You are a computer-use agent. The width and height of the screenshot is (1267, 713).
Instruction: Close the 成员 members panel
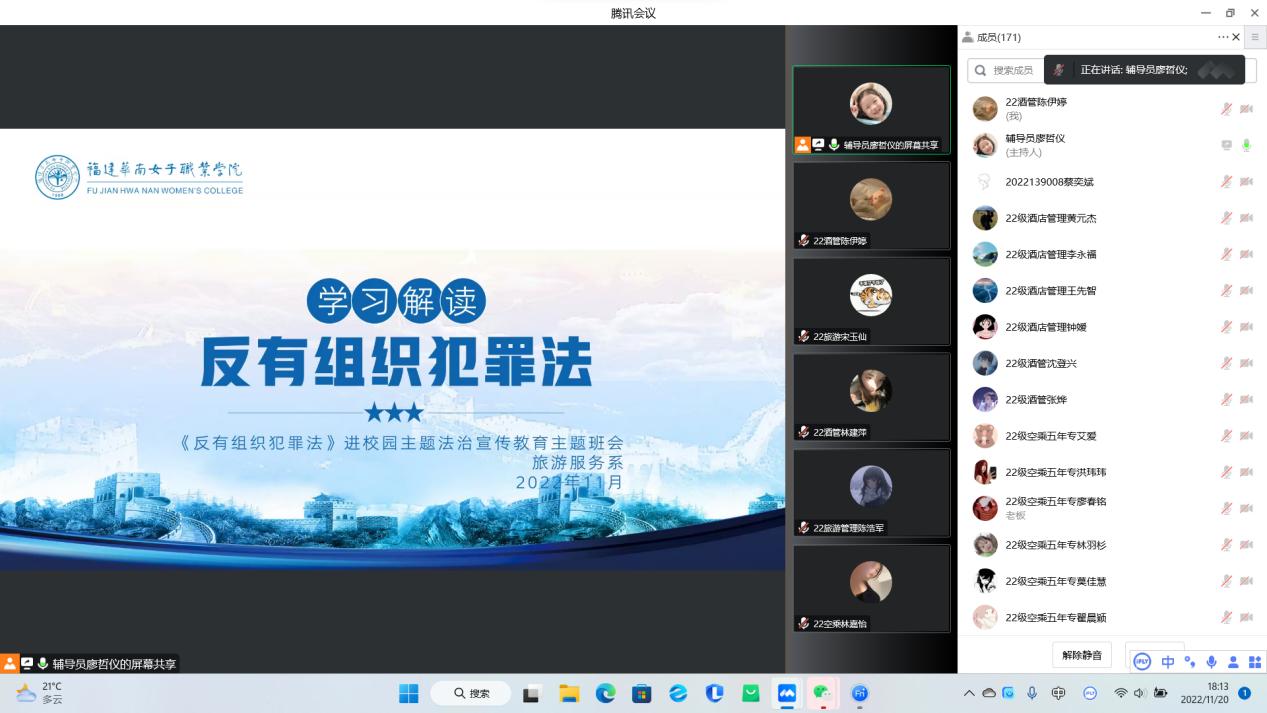coord(1236,37)
